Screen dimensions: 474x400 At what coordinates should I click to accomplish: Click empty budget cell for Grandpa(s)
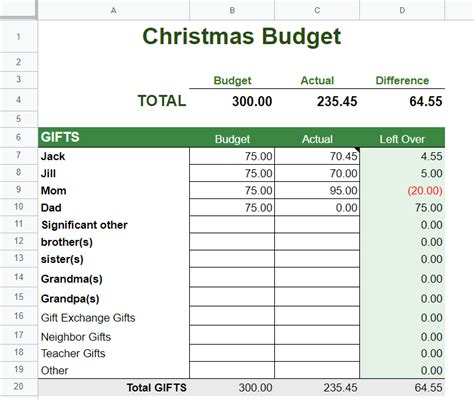tap(232, 297)
